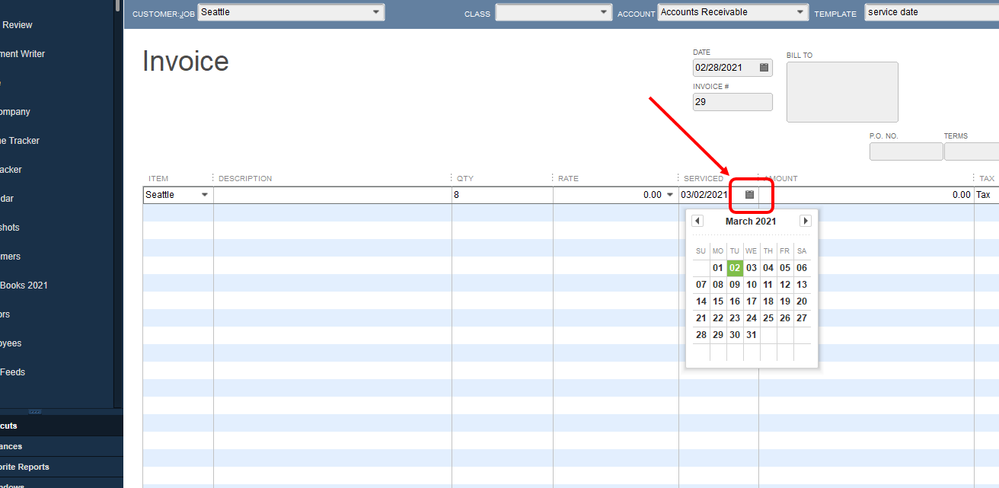Select March 15 in the calendar
This screenshot has height=488, width=999.
[x=718, y=301]
